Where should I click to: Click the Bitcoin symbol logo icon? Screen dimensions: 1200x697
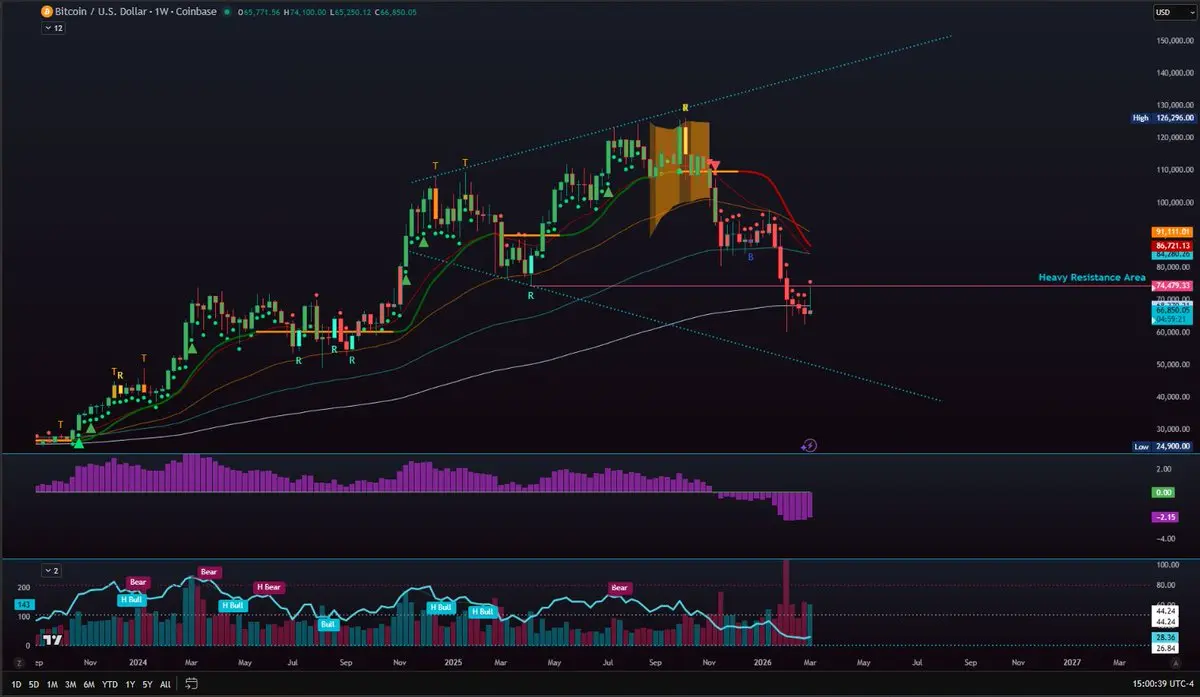pos(46,12)
